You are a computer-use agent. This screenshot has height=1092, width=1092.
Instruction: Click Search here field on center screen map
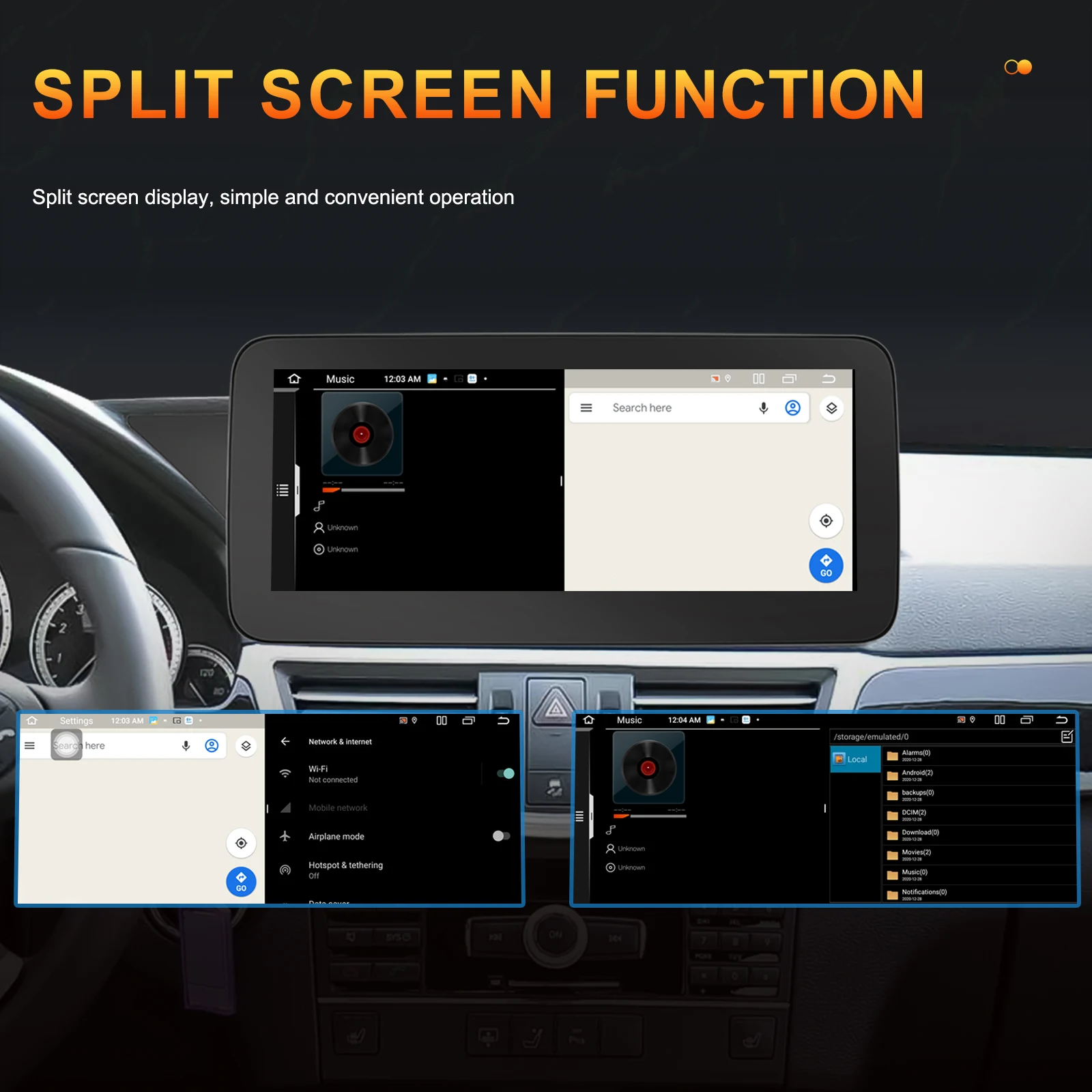[689, 407]
